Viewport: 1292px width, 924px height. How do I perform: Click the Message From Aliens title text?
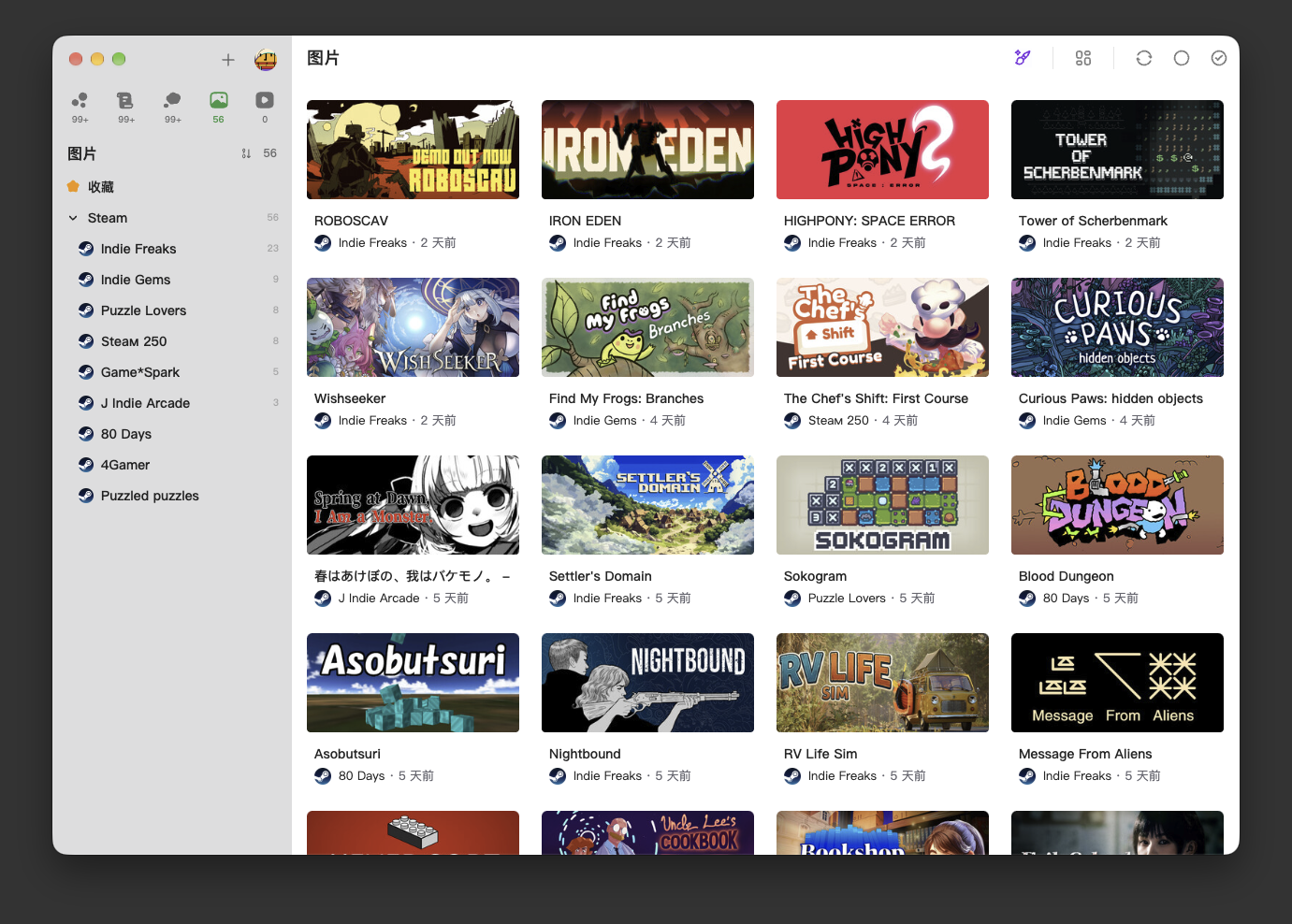click(x=1085, y=754)
